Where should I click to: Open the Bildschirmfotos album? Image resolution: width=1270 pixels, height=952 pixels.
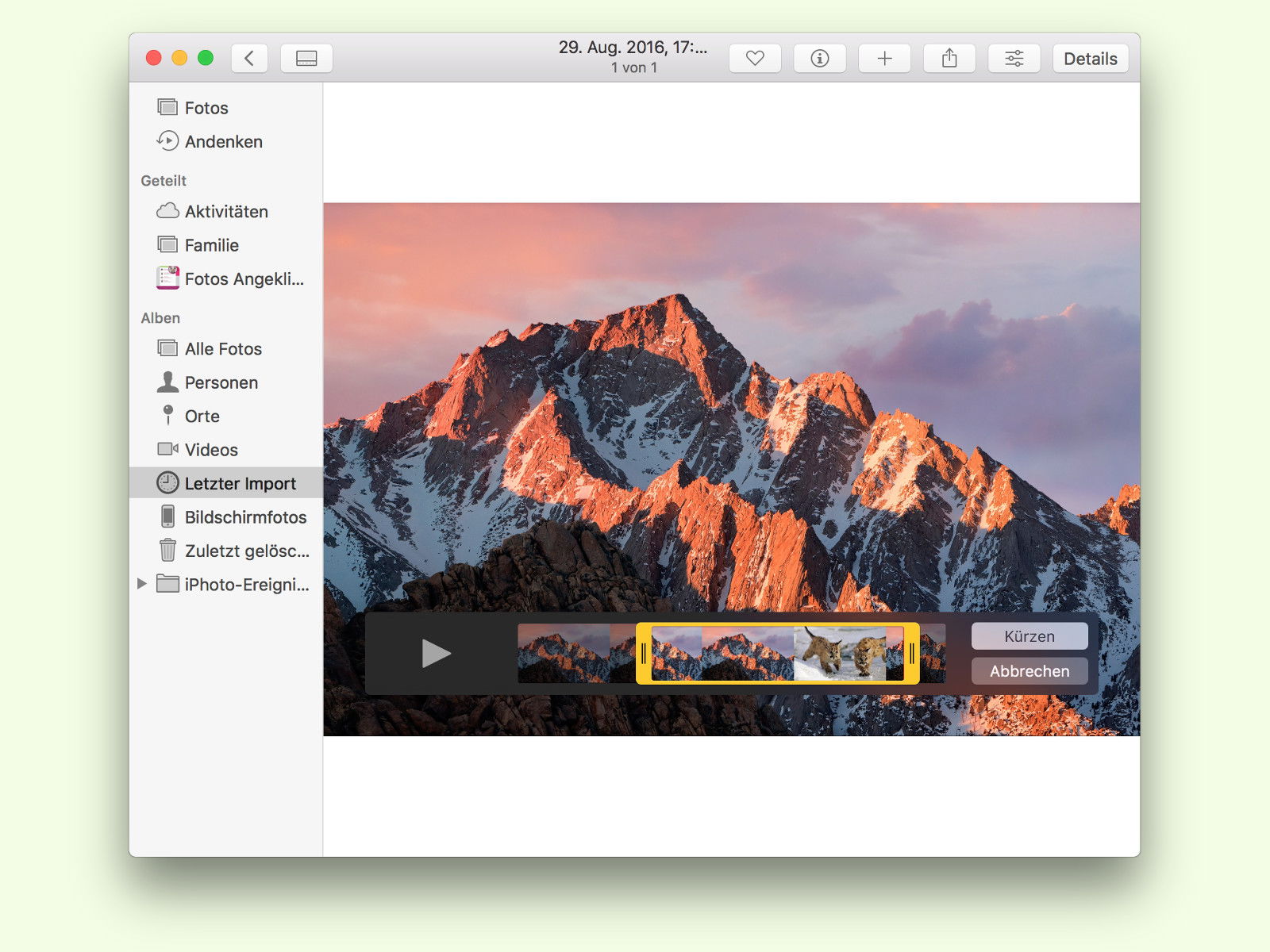click(x=226, y=517)
